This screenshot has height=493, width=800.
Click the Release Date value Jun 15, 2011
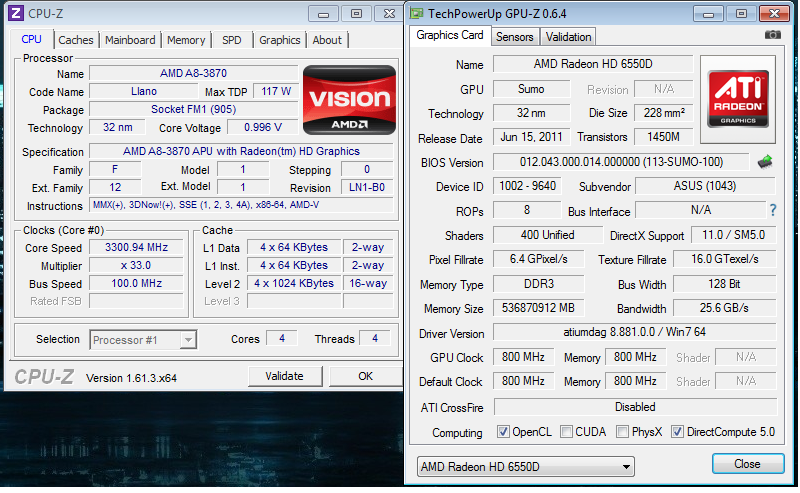click(x=531, y=137)
